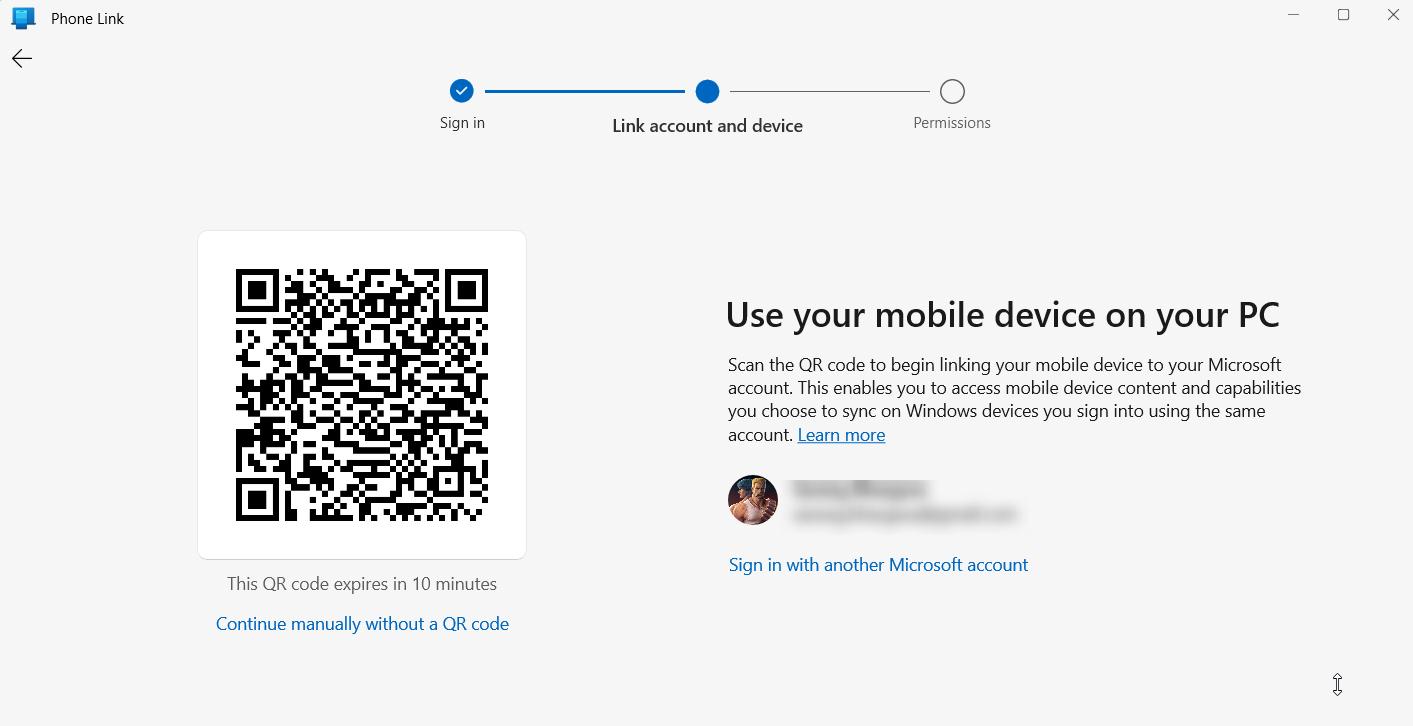The image size is (1413, 726).
Task: Close the Phone Link window
Action: (x=1393, y=15)
